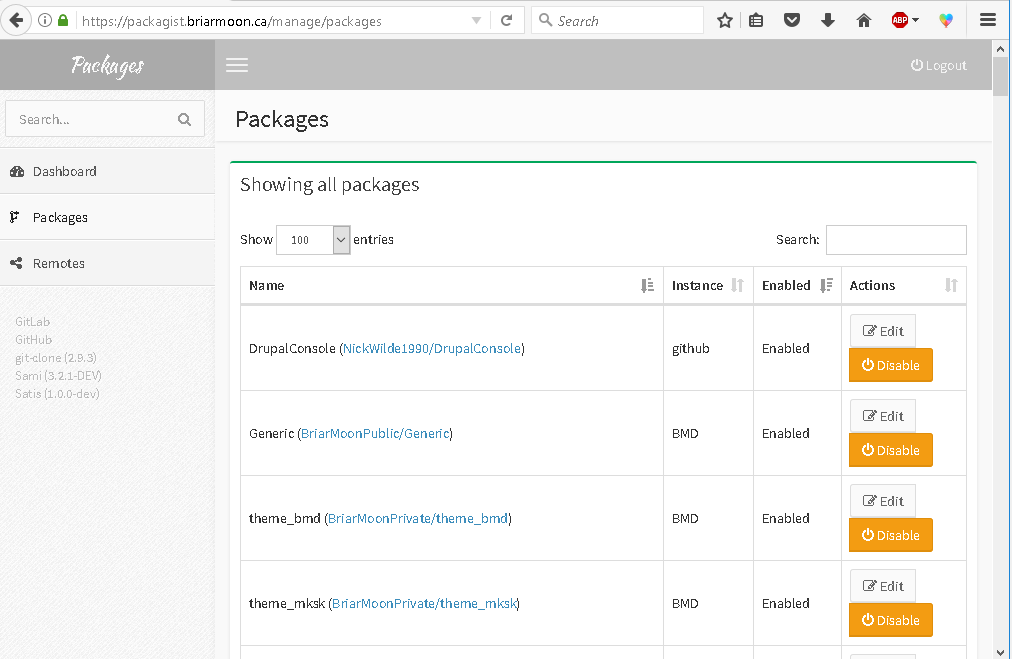Log out via the Logout link
Screen dimensions: 1012x659
938,65
